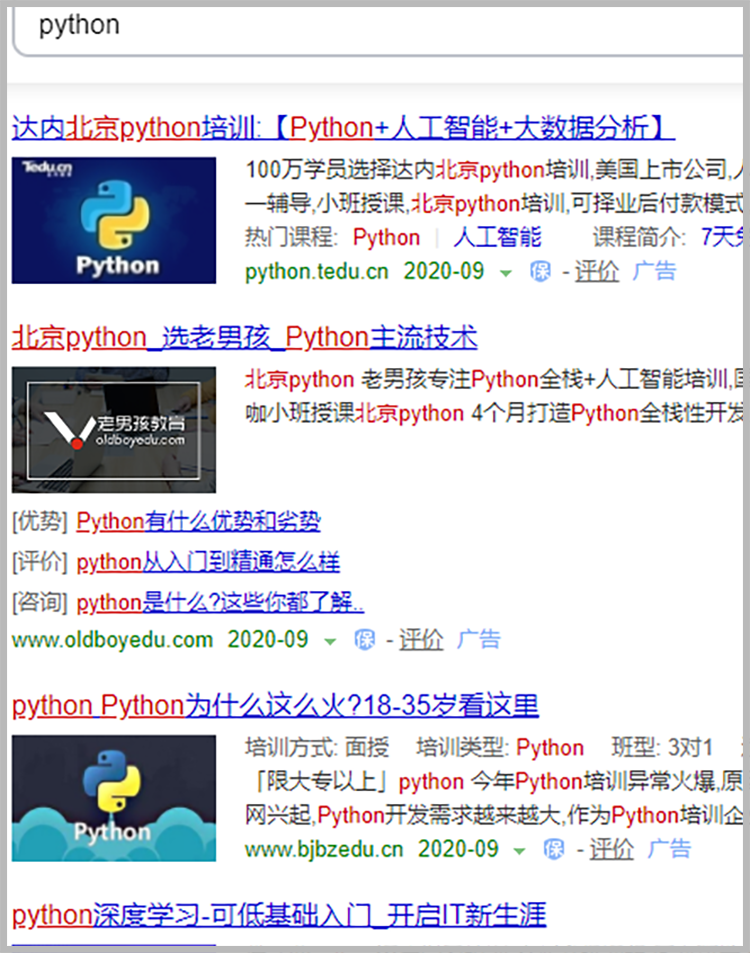
Task: Click 培训方式: 面授 text
Action: click(x=317, y=748)
